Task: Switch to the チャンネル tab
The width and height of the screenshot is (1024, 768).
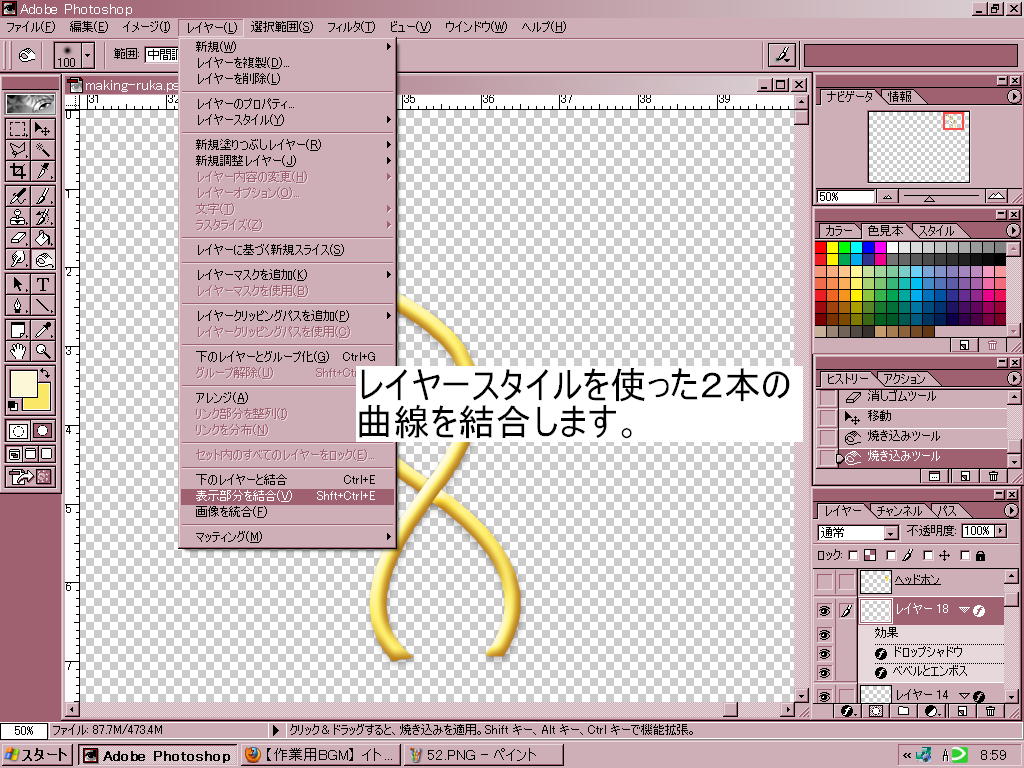Action: pyautogui.click(x=899, y=511)
